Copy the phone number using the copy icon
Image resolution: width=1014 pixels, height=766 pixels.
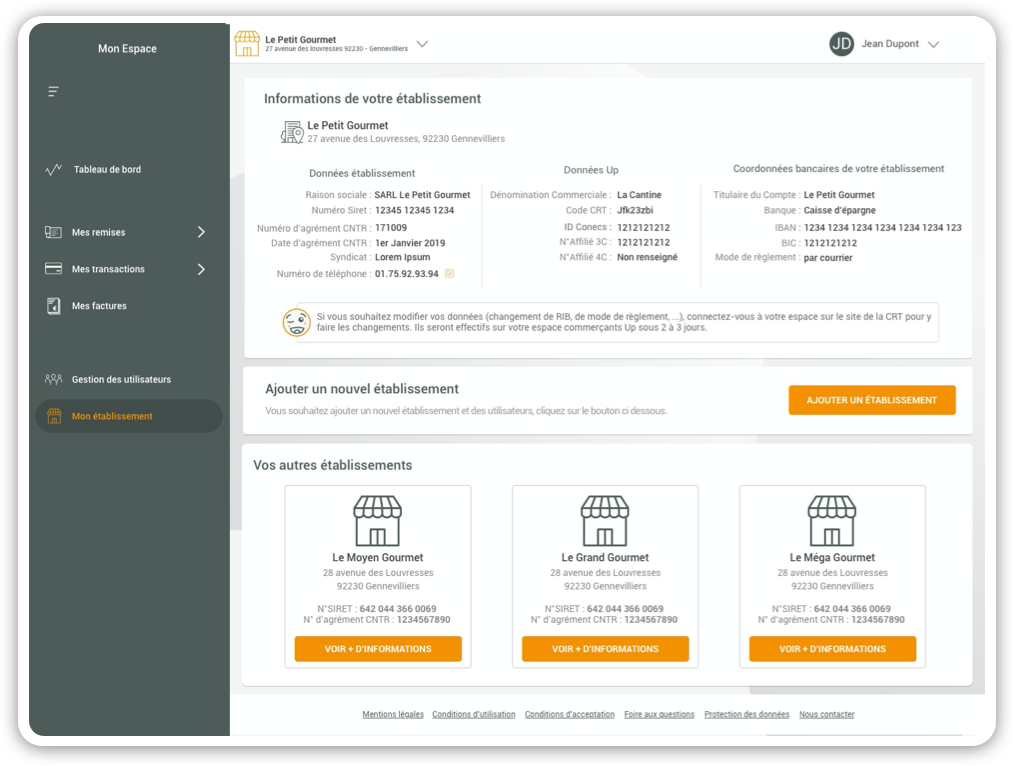point(449,274)
